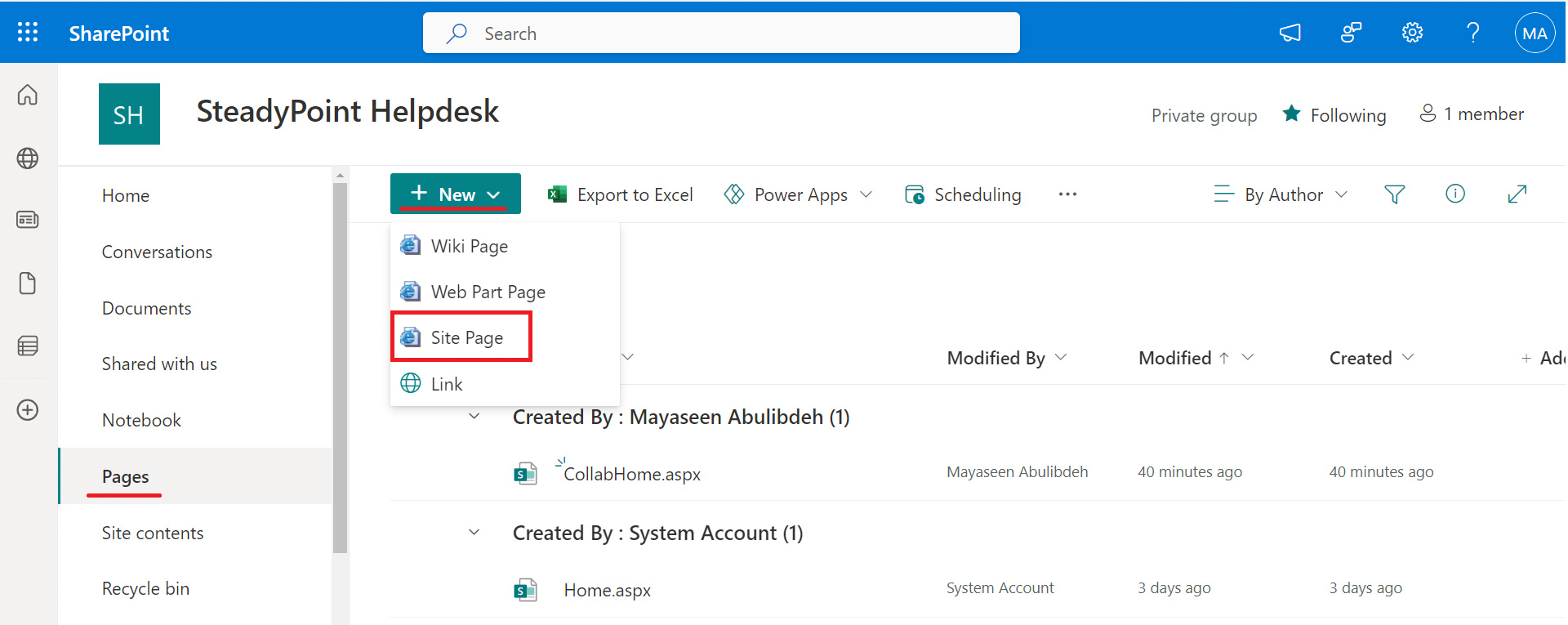Open the app launcher waffle icon
This screenshot has width=1568, height=625.
pyautogui.click(x=28, y=32)
